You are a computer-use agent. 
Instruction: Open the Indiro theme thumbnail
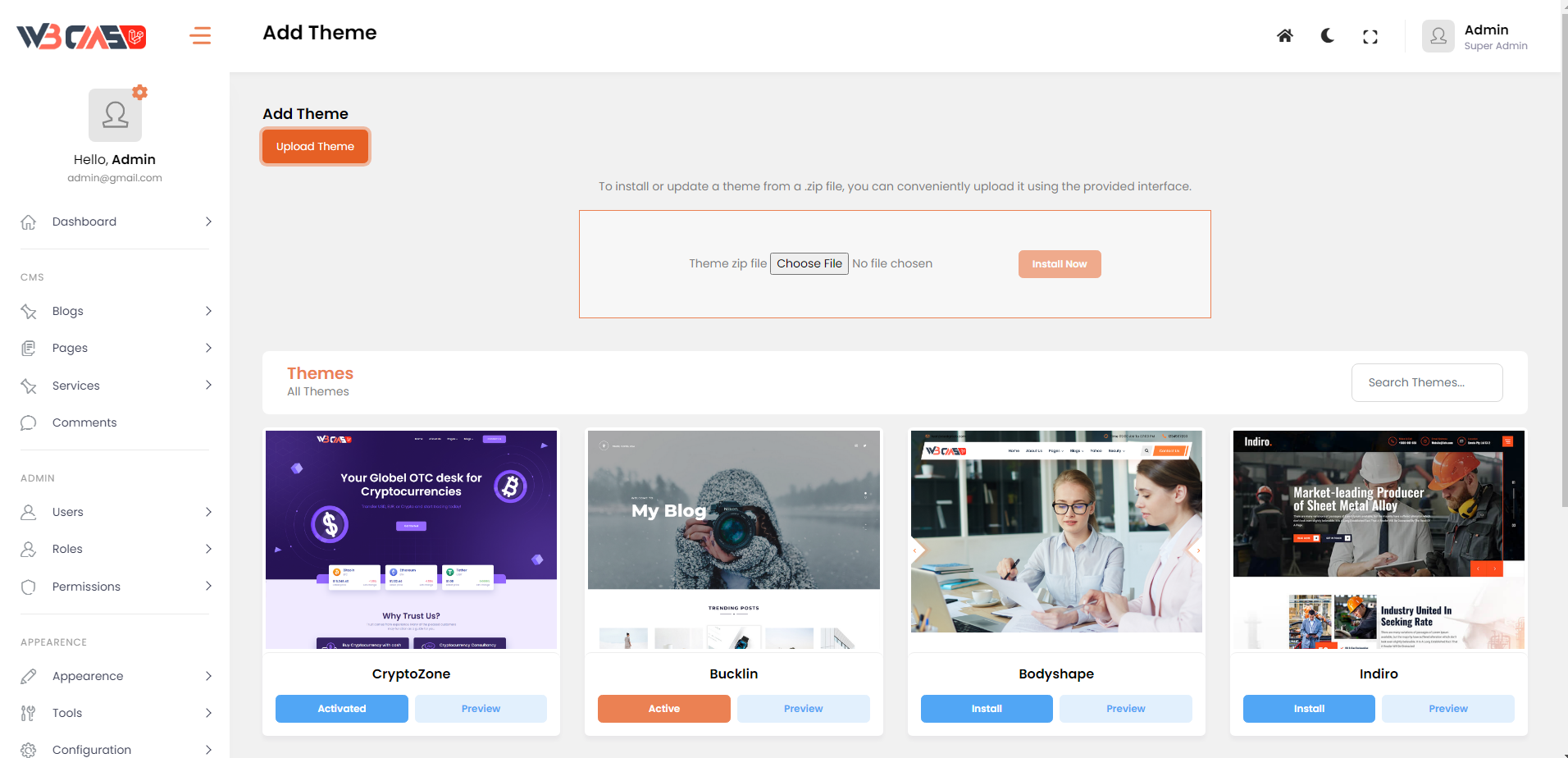click(x=1379, y=540)
